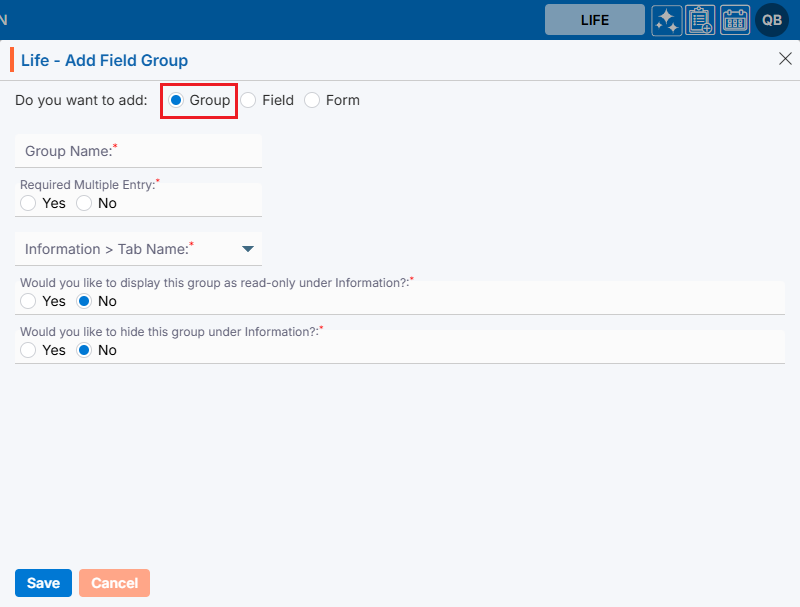
Task: Select the Group radio option
Action: click(177, 100)
